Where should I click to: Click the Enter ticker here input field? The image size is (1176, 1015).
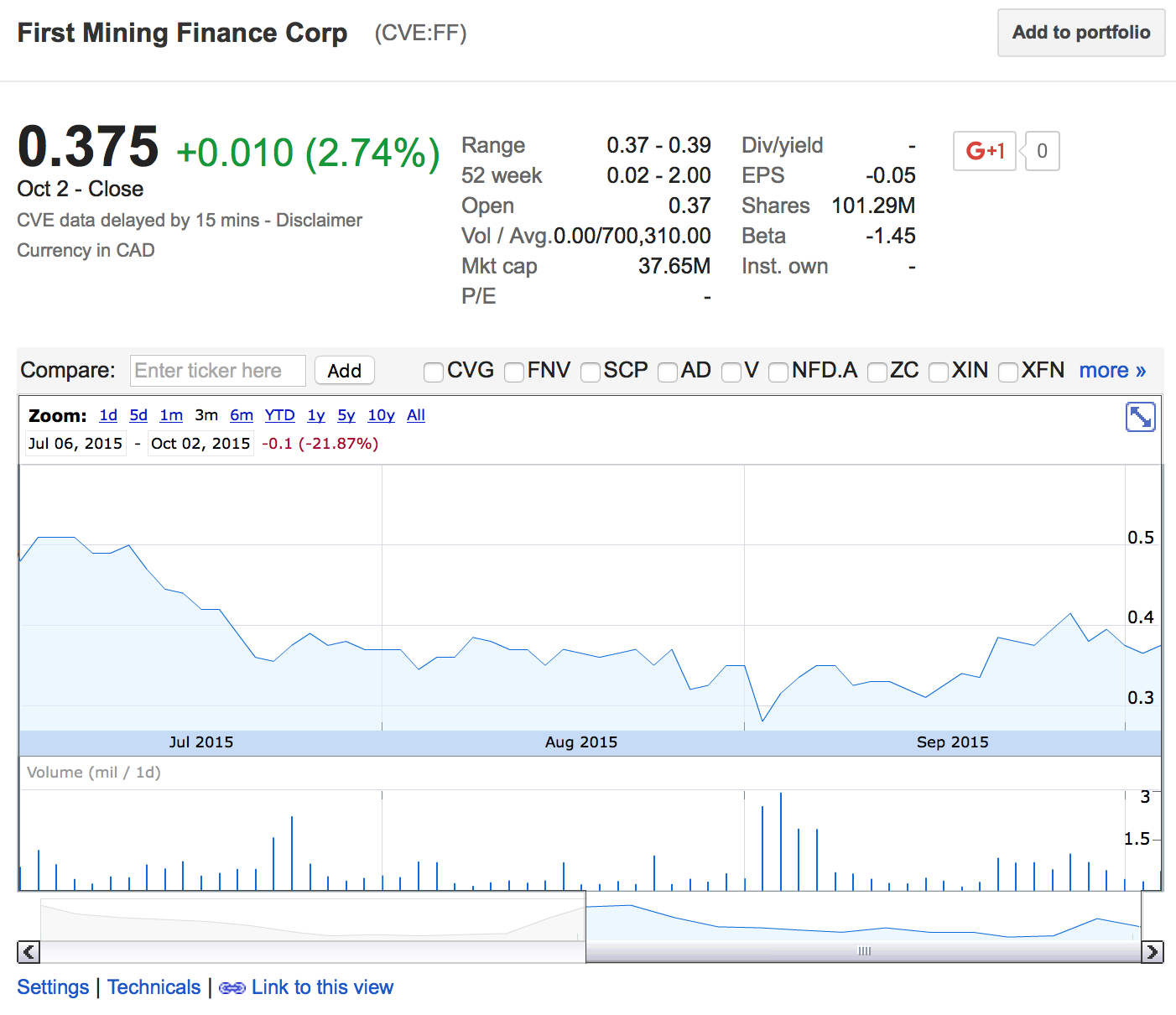(217, 370)
